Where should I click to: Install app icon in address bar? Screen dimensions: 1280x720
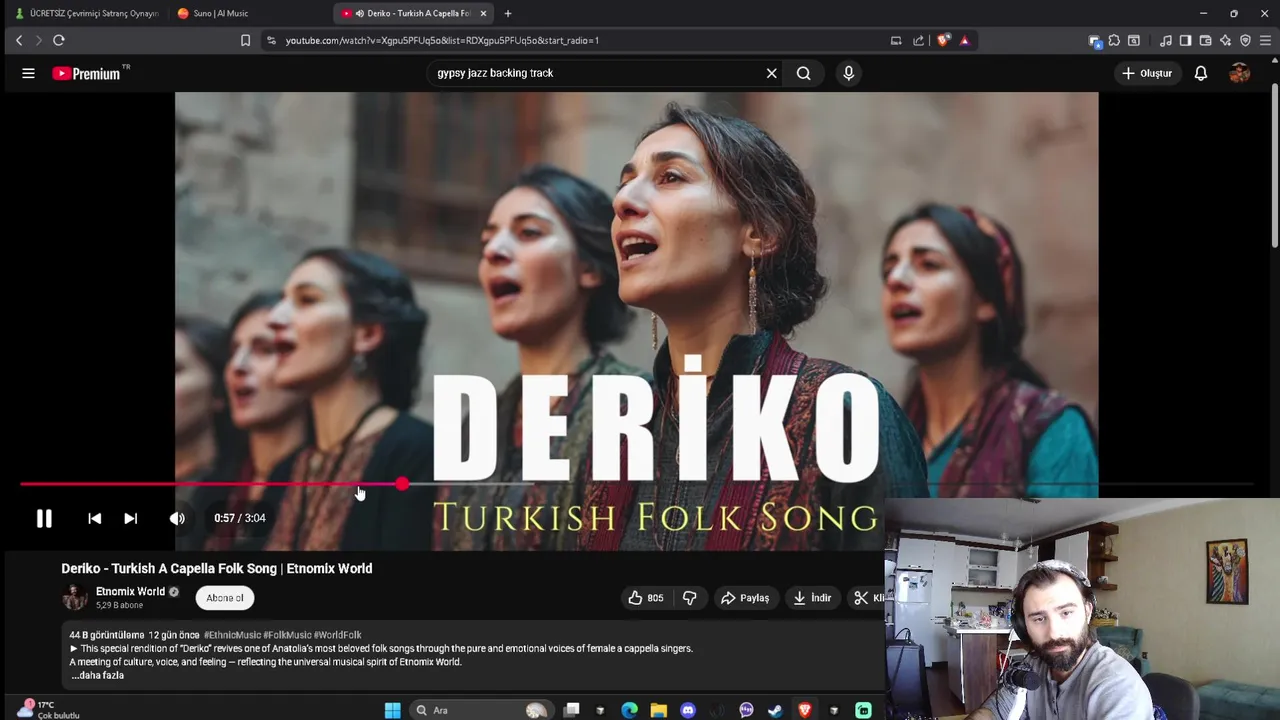click(896, 40)
